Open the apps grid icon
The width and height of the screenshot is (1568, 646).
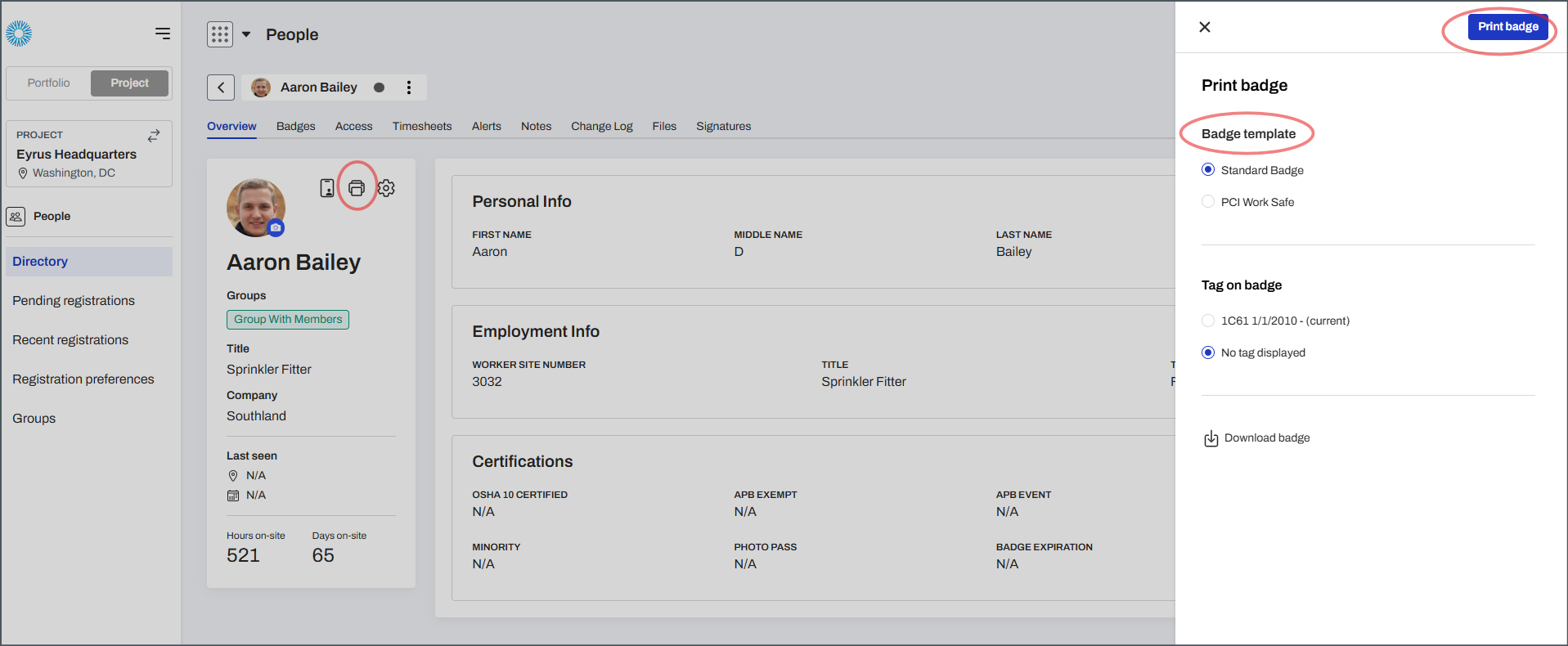(x=220, y=34)
